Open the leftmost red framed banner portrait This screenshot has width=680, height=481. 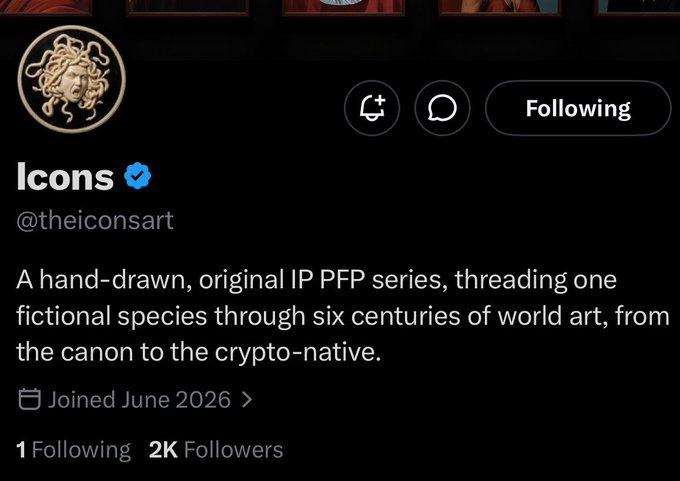pyautogui.click(x=46, y=7)
